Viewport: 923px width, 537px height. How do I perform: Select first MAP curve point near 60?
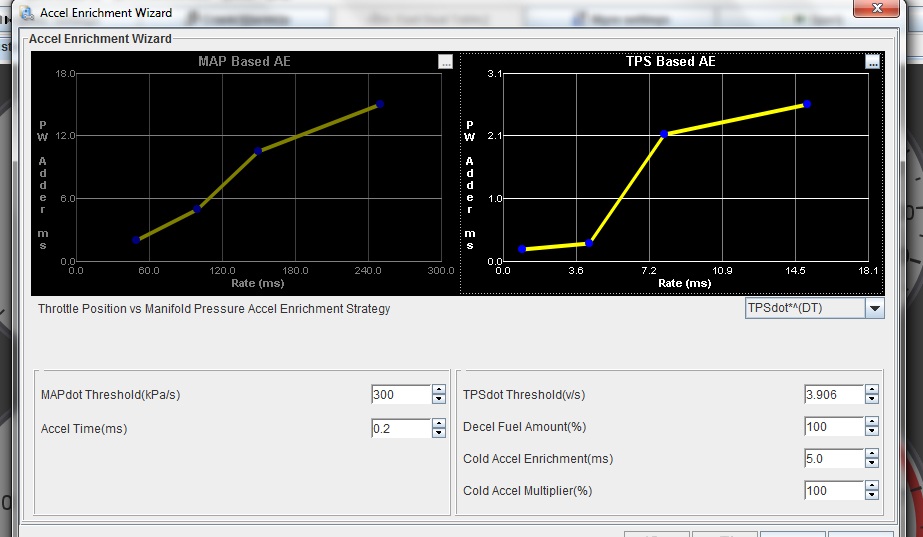click(x=136, y=240)
